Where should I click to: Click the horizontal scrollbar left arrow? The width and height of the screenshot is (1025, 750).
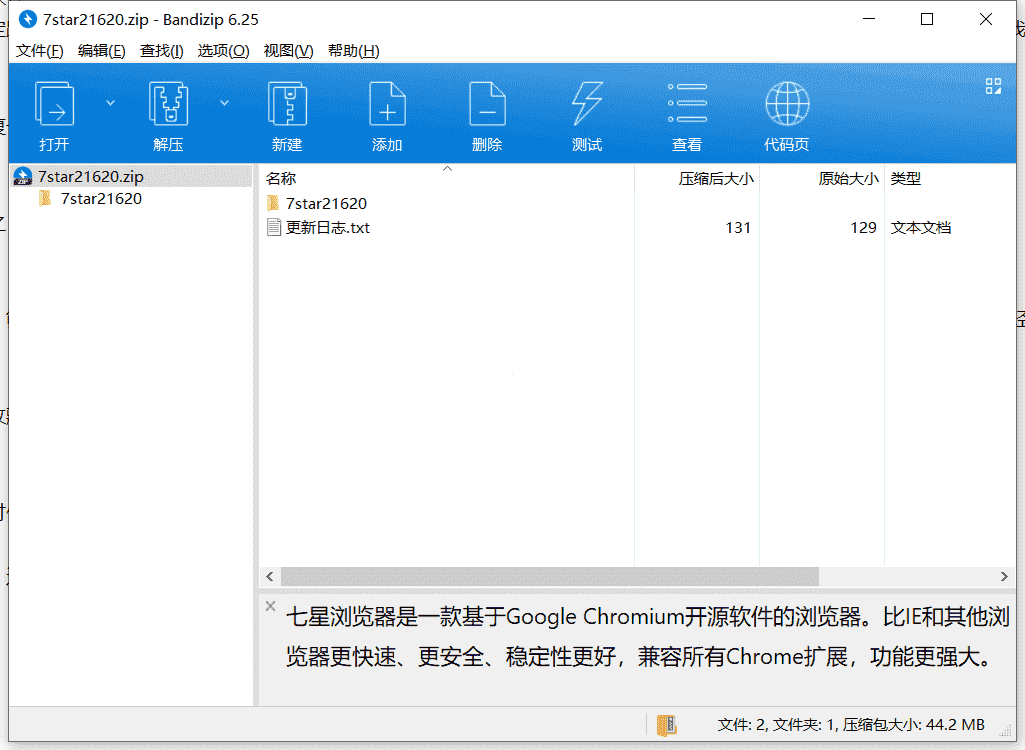[x=270, y=576]
